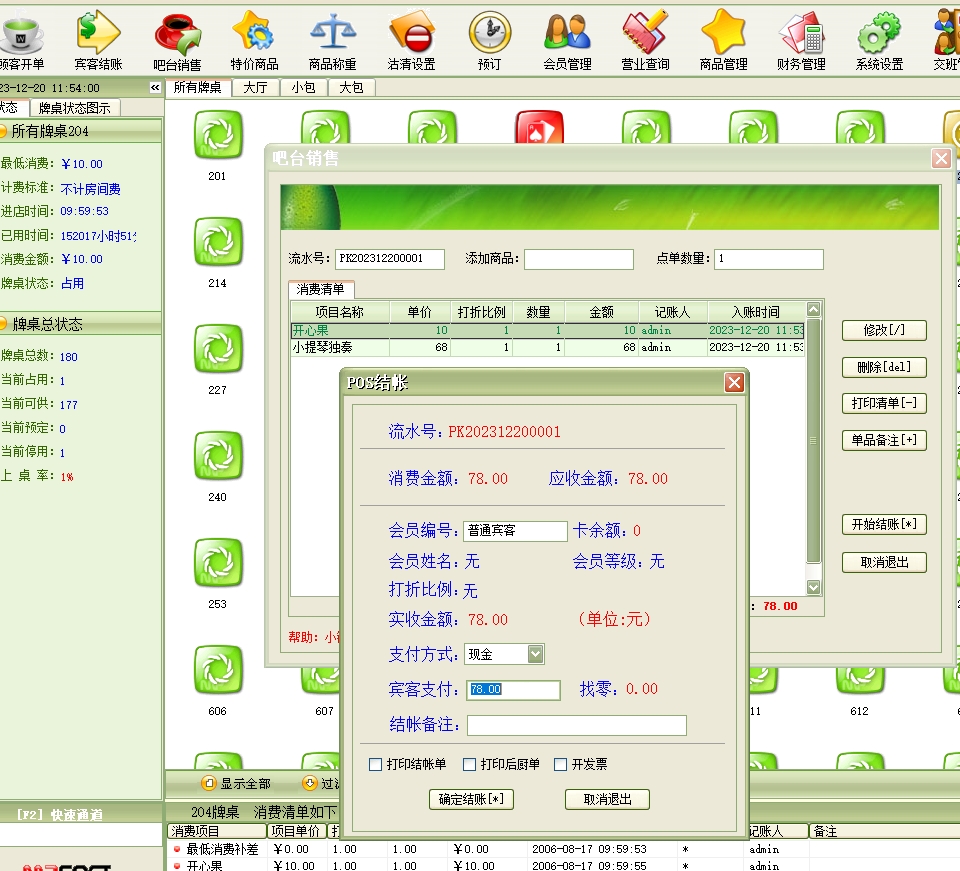The width and height of the screenshot is (960, 871).
Task: Click the 确定结账[*] confirm button
Action: pyautogui.click(x=471, y=799)
